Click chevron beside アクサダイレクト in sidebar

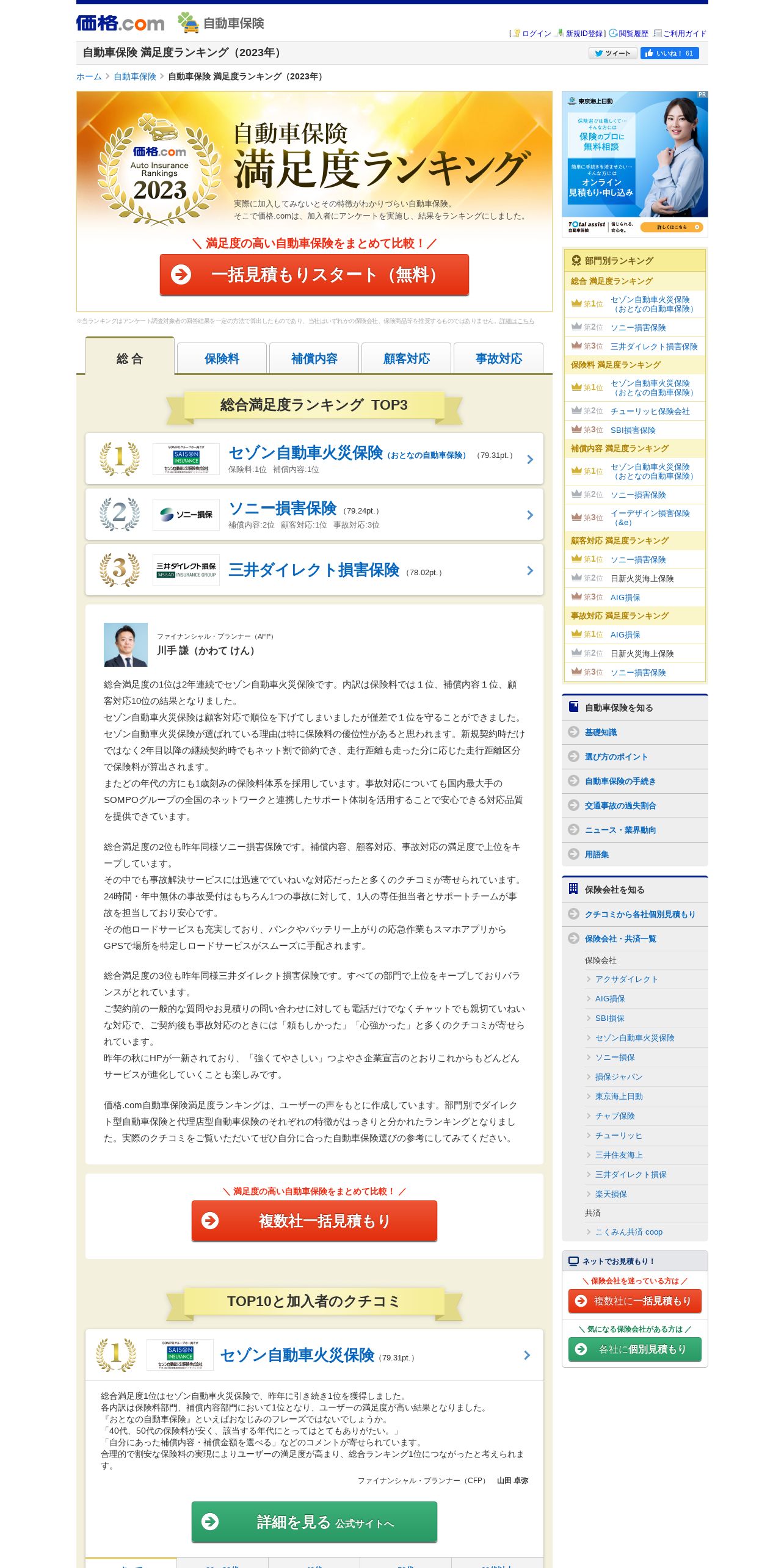tap(589, 979)
